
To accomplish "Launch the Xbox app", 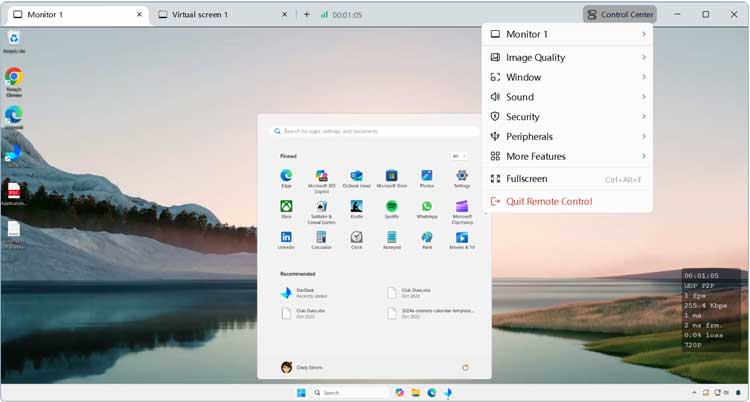I will 286,209.
